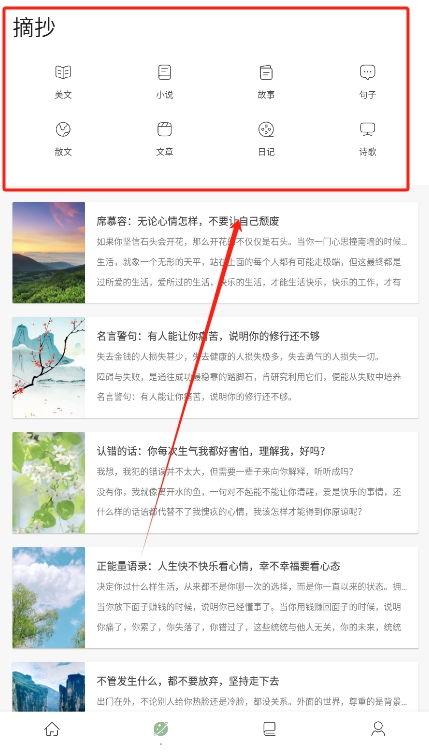Open the 美文 category icon
429x755 pixels.
pos(63,73)
